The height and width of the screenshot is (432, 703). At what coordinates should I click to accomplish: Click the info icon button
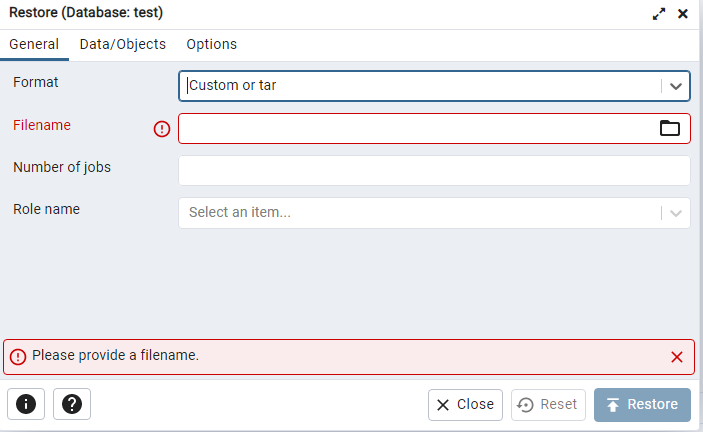click(25, 404)
